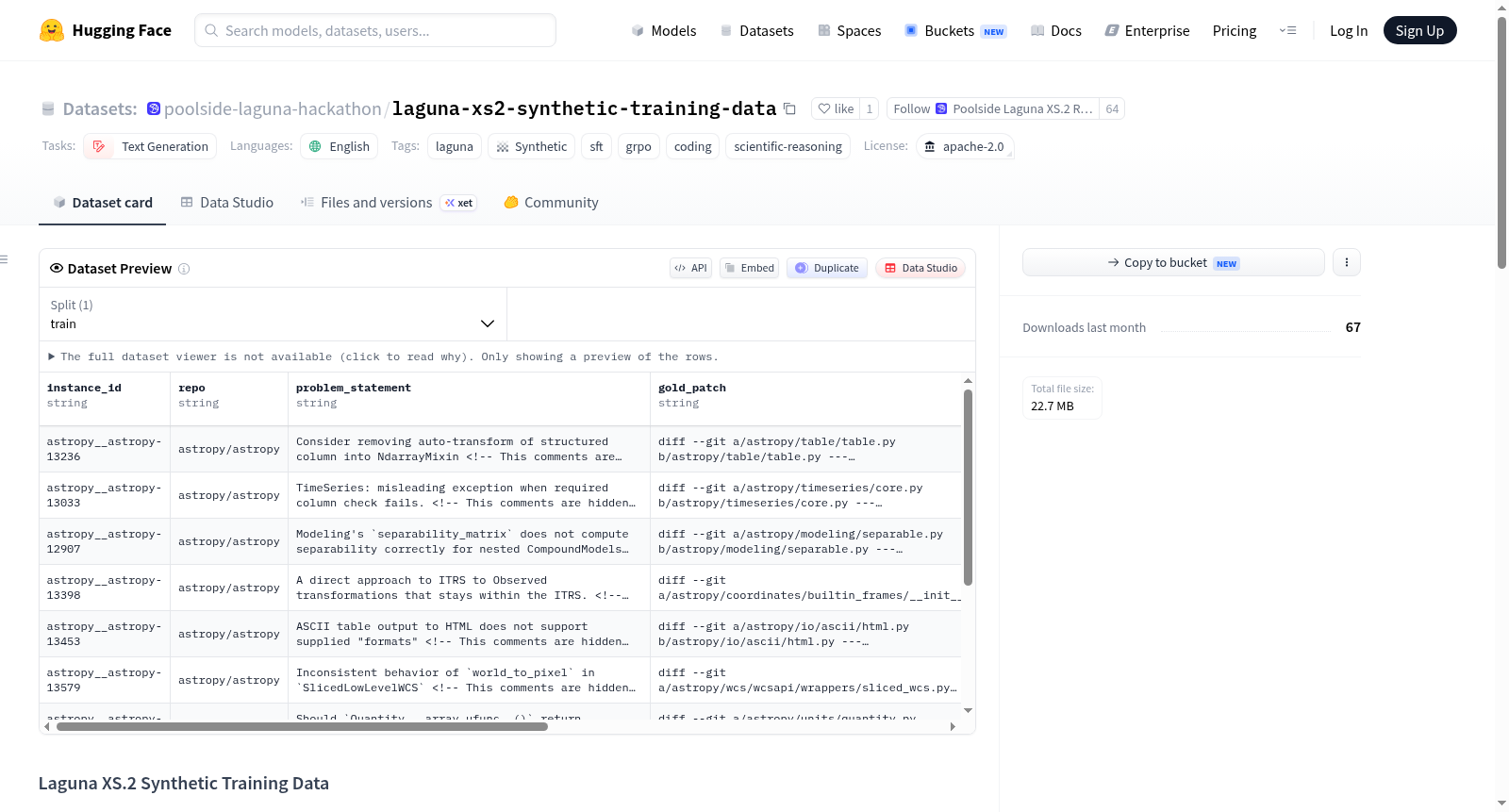Open Docs in top navigation

tap(1056, 30)
